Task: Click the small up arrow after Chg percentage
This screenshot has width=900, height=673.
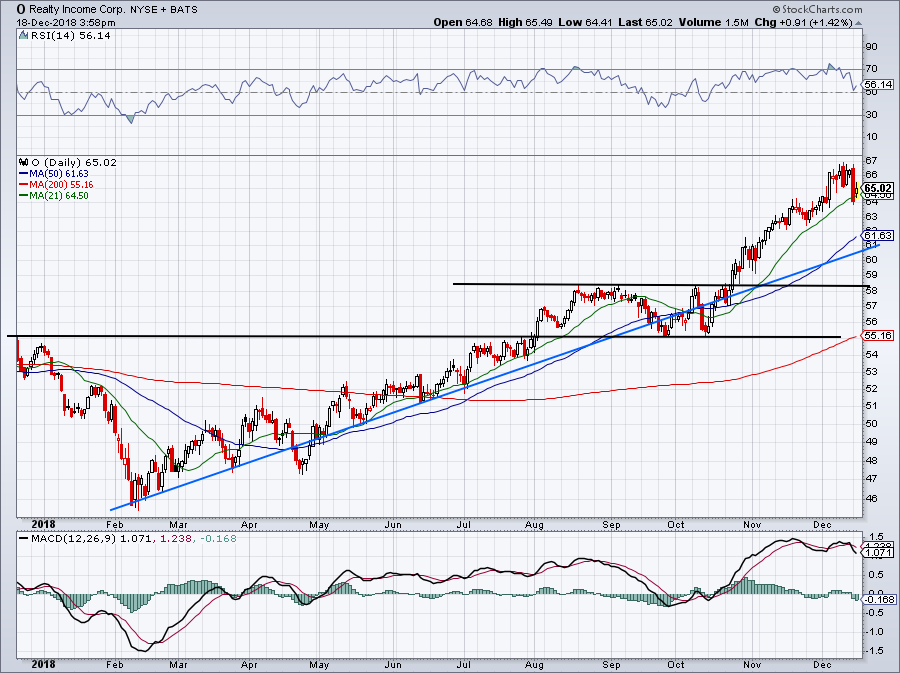Action: 859,24
